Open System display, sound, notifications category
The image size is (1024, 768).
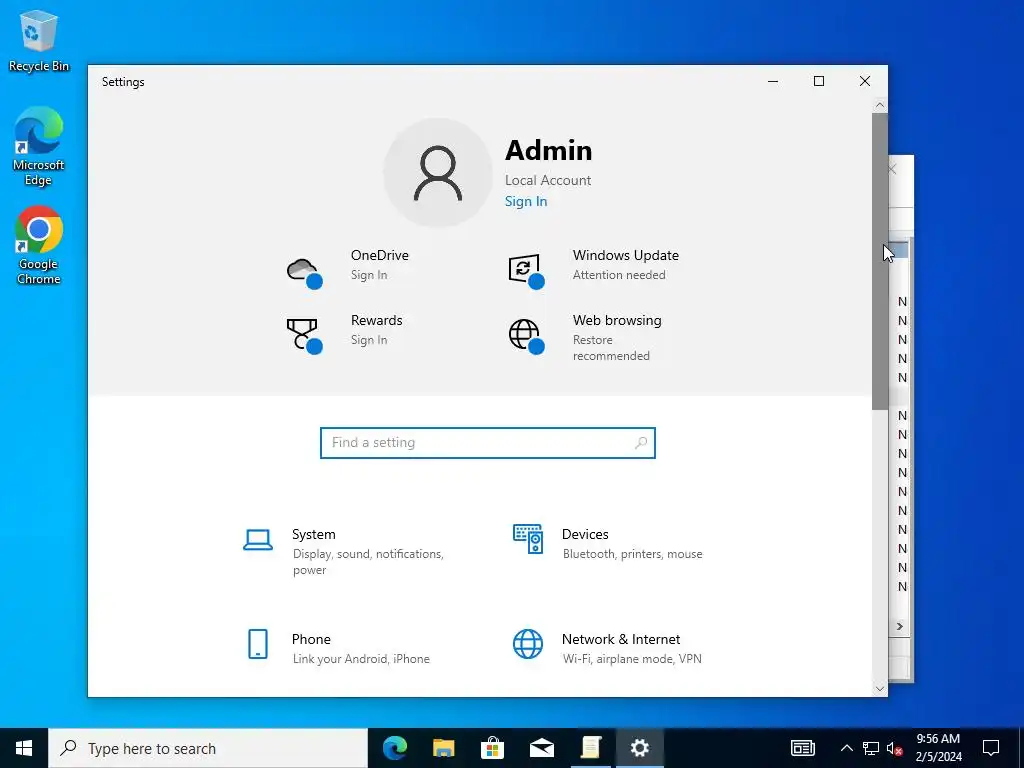pyautogui.click(x=353, y=552)
